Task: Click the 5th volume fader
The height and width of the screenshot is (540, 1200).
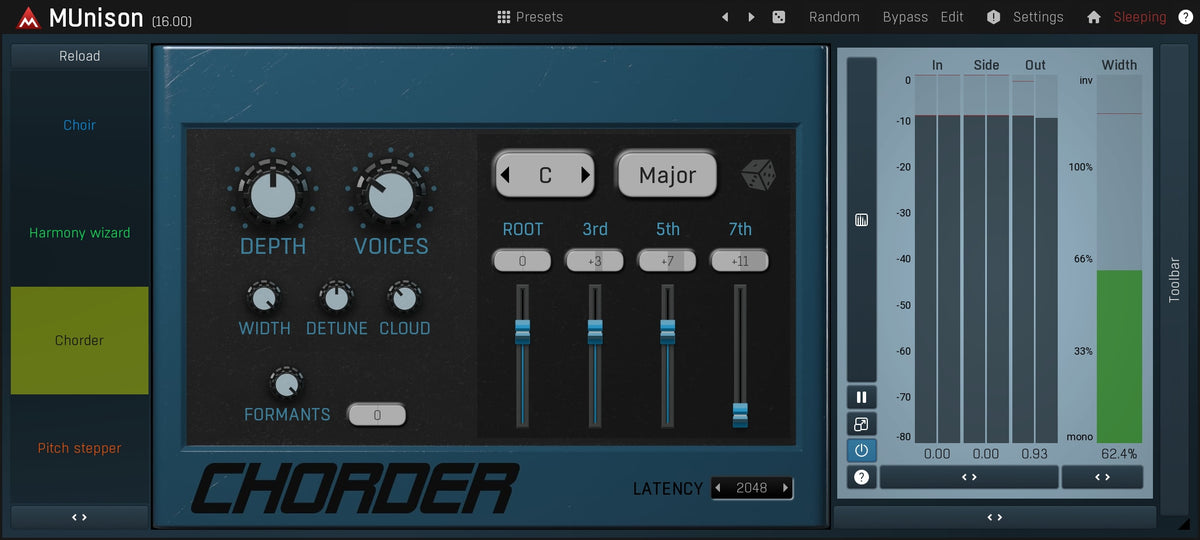Action: [667, 331]
